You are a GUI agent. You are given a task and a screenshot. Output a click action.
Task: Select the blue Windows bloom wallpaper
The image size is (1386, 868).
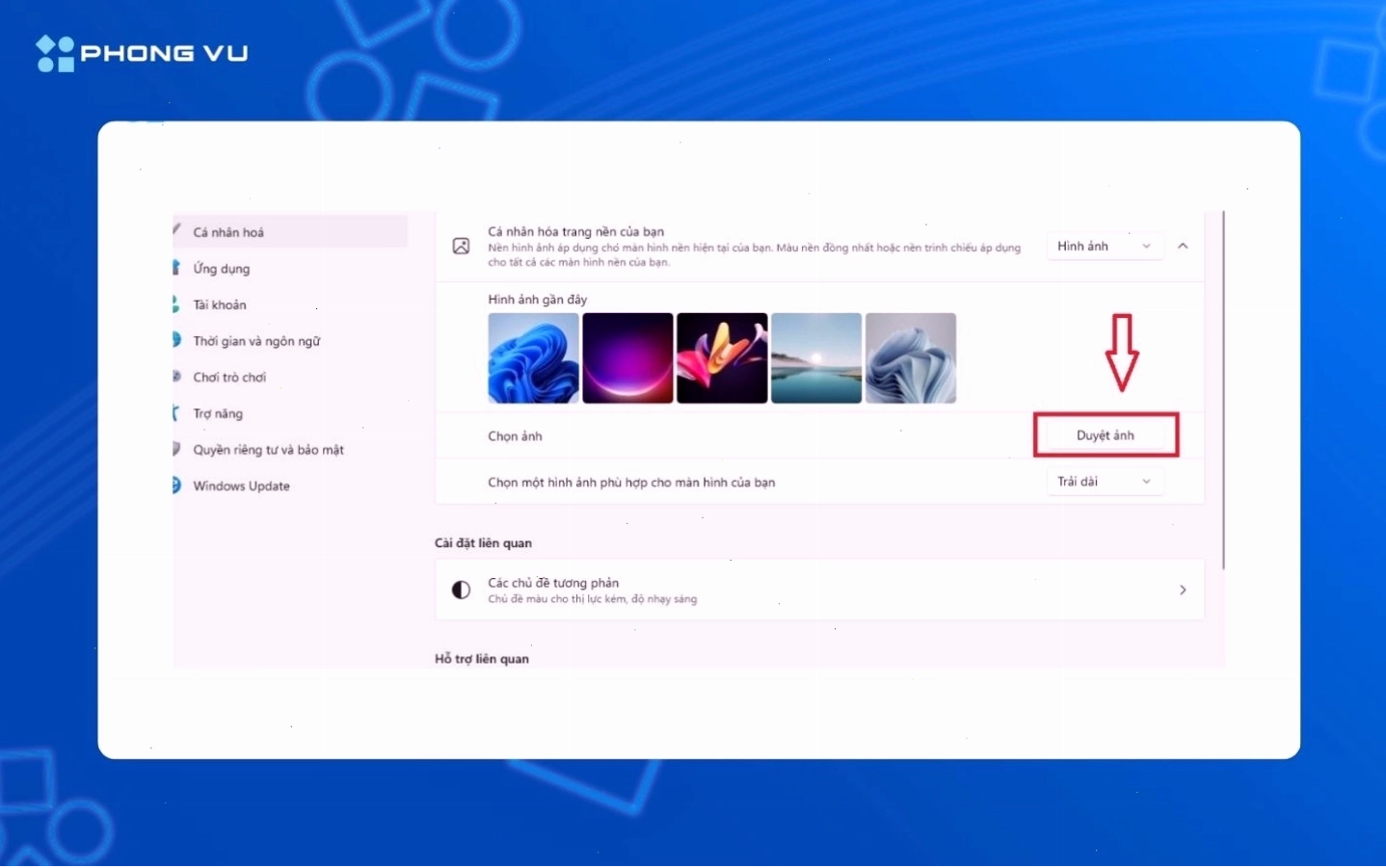click(x=534, y=358)
